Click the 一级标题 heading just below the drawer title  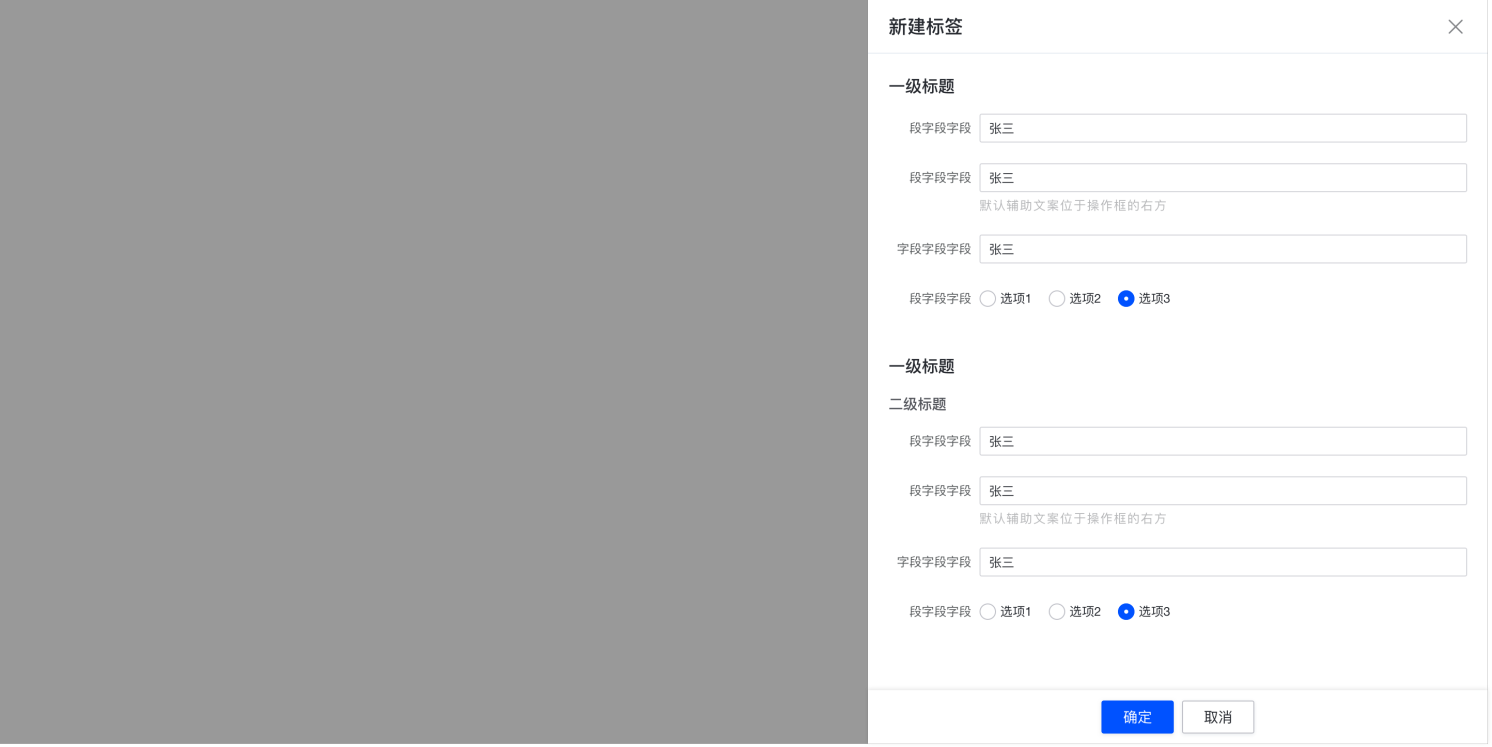[x=924, y=87]
